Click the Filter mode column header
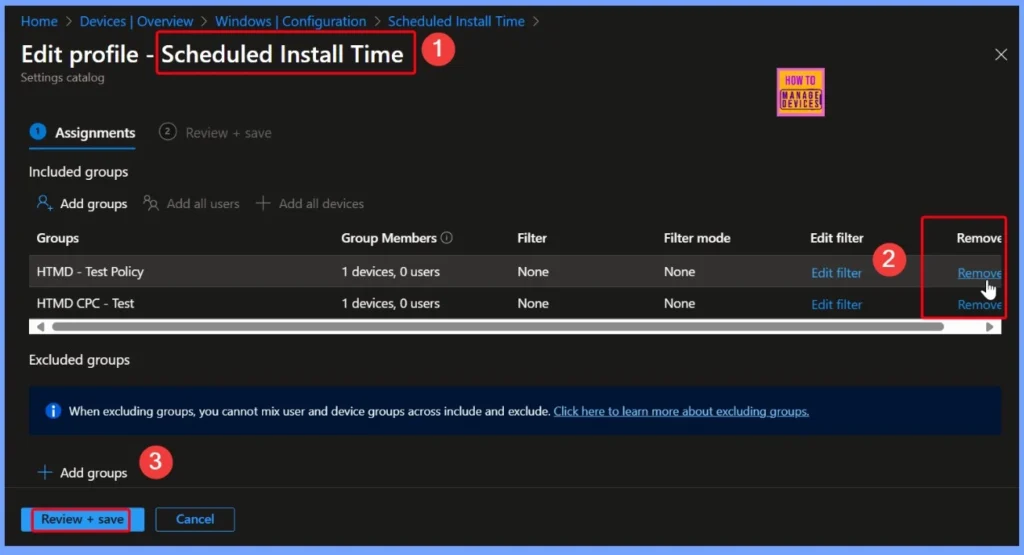 [x=697, y=238]
